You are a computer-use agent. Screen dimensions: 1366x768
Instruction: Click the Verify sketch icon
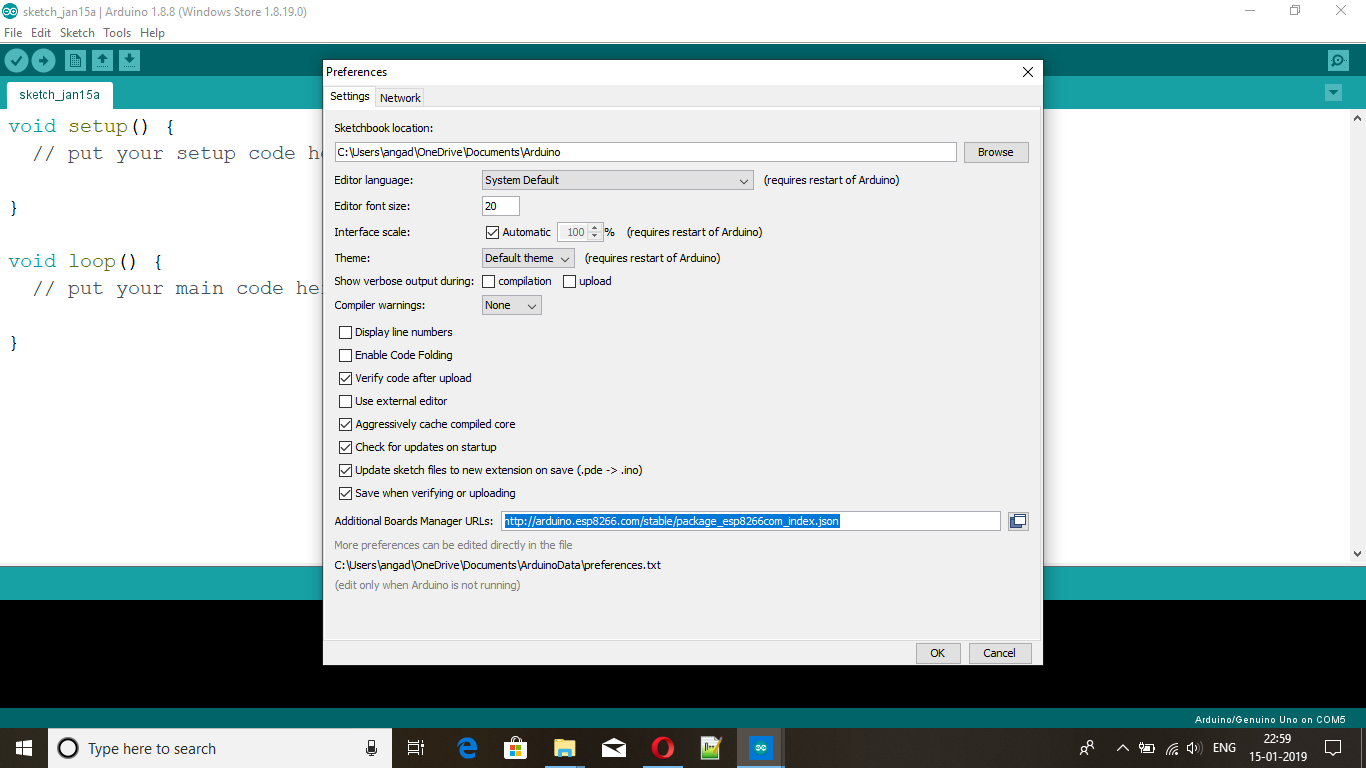16,60
